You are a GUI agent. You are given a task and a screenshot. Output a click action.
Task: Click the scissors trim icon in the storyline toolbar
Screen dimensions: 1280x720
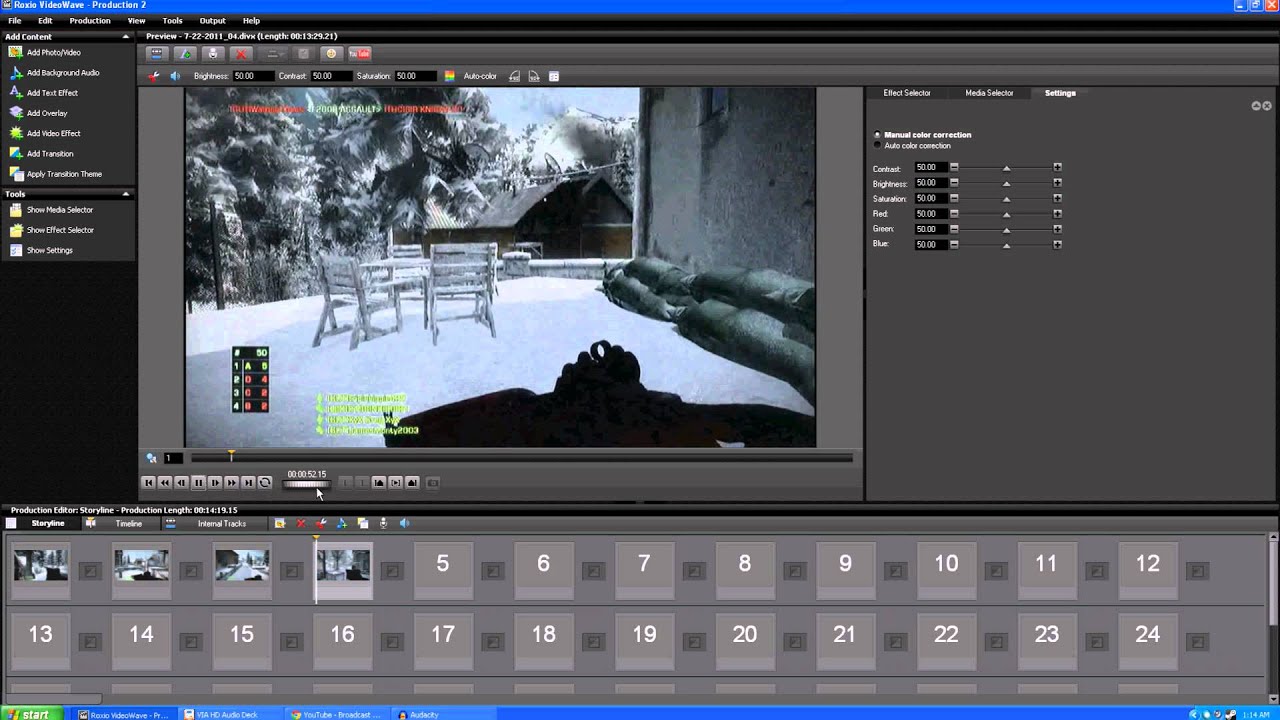point(321,523)
